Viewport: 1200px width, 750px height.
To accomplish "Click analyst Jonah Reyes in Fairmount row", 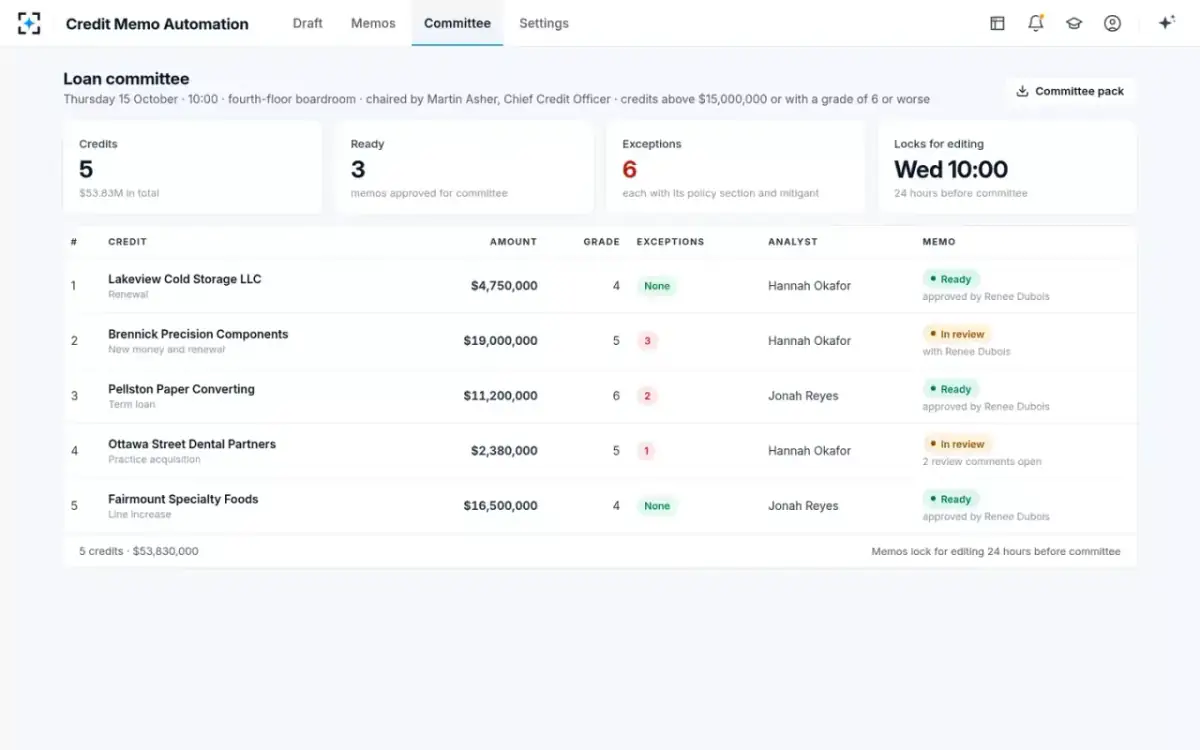I will 803,506.
